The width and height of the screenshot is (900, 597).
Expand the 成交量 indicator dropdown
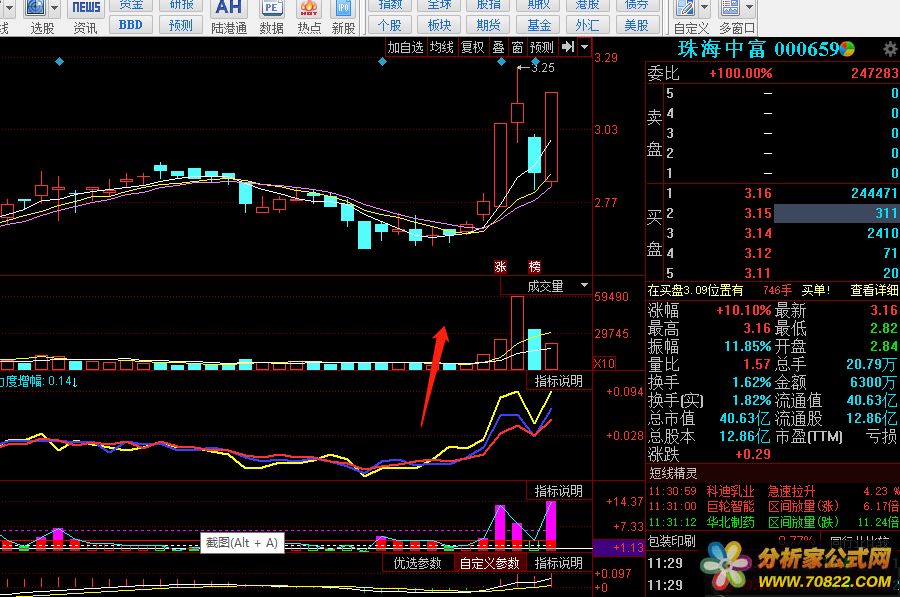(584, 286)
